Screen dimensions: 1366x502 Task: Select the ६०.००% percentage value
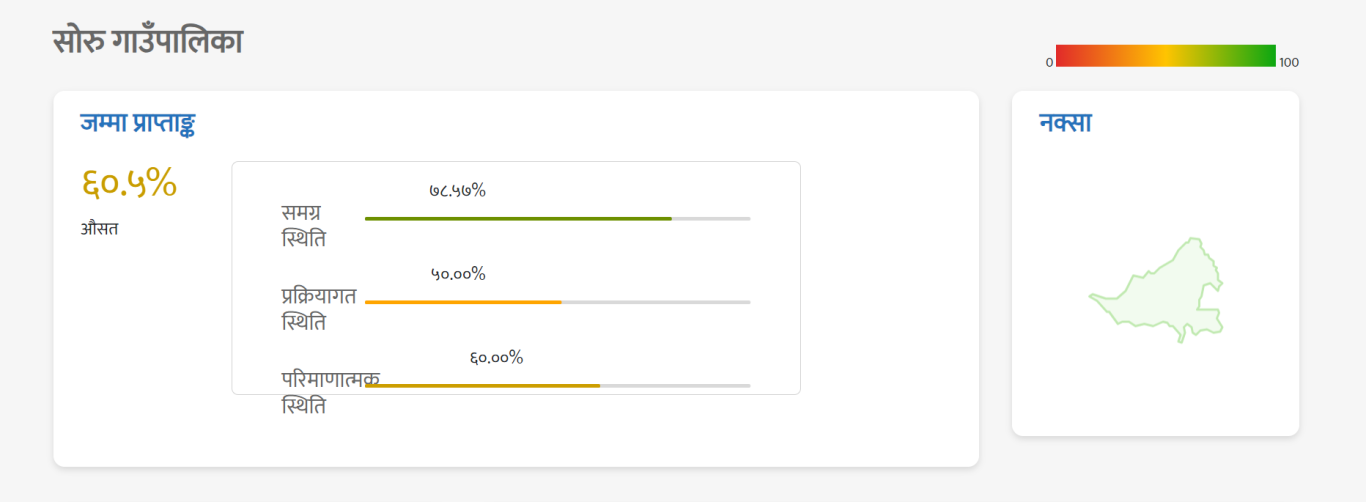[496, 358]
